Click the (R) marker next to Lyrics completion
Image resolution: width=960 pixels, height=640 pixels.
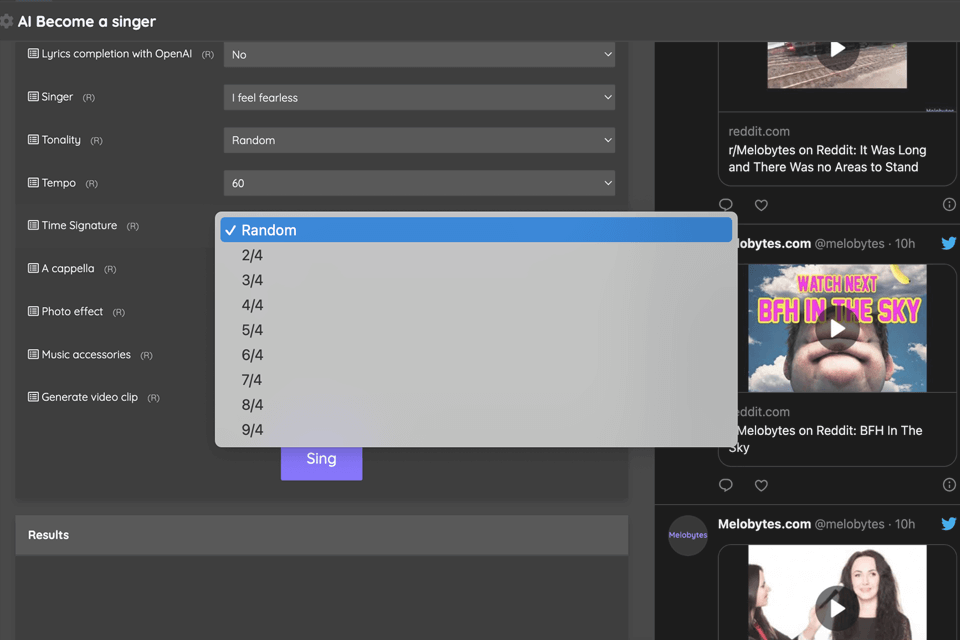click(208, 55)
